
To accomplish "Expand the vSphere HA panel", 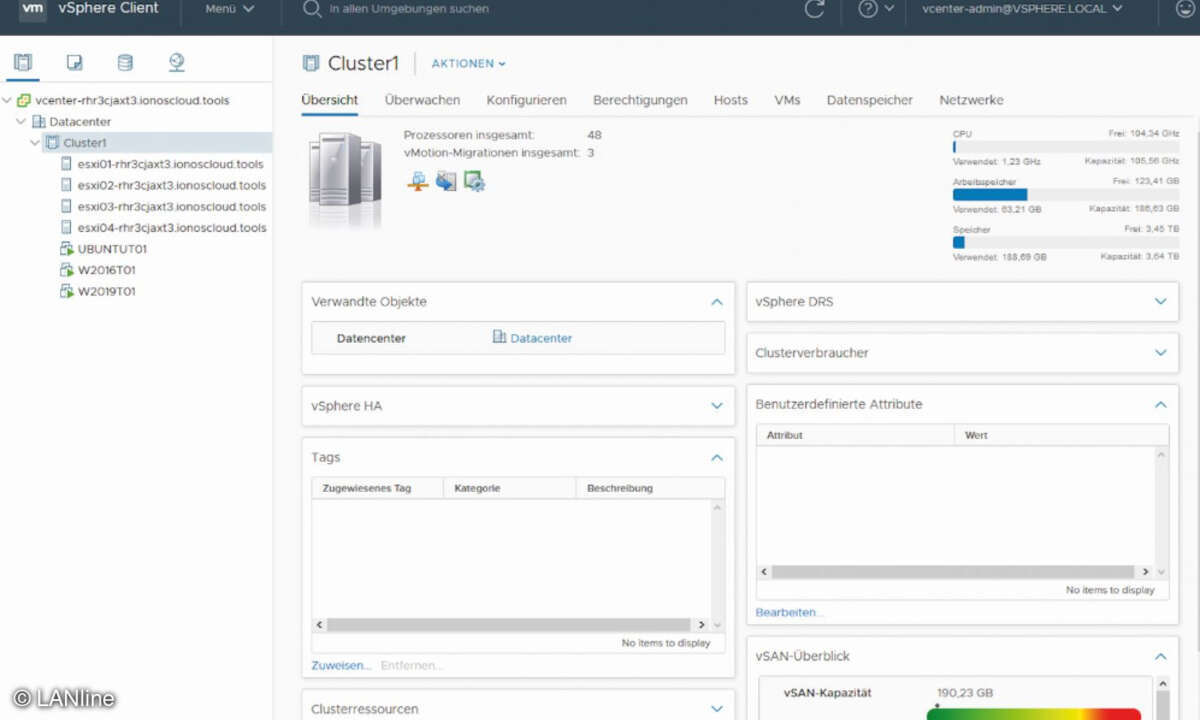I will [716, 406].
